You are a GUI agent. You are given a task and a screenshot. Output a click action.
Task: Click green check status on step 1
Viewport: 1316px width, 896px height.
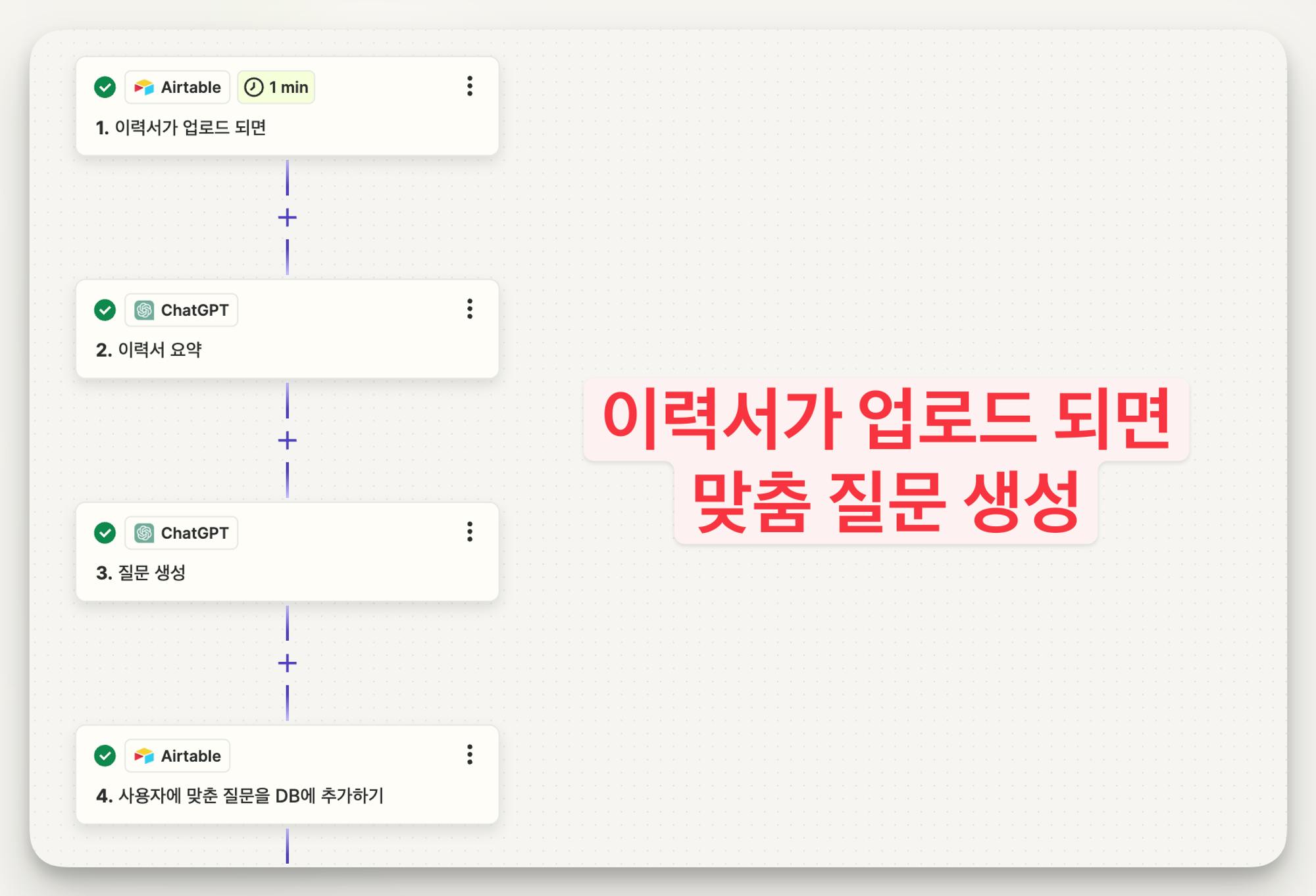click(x=105, y=87)
